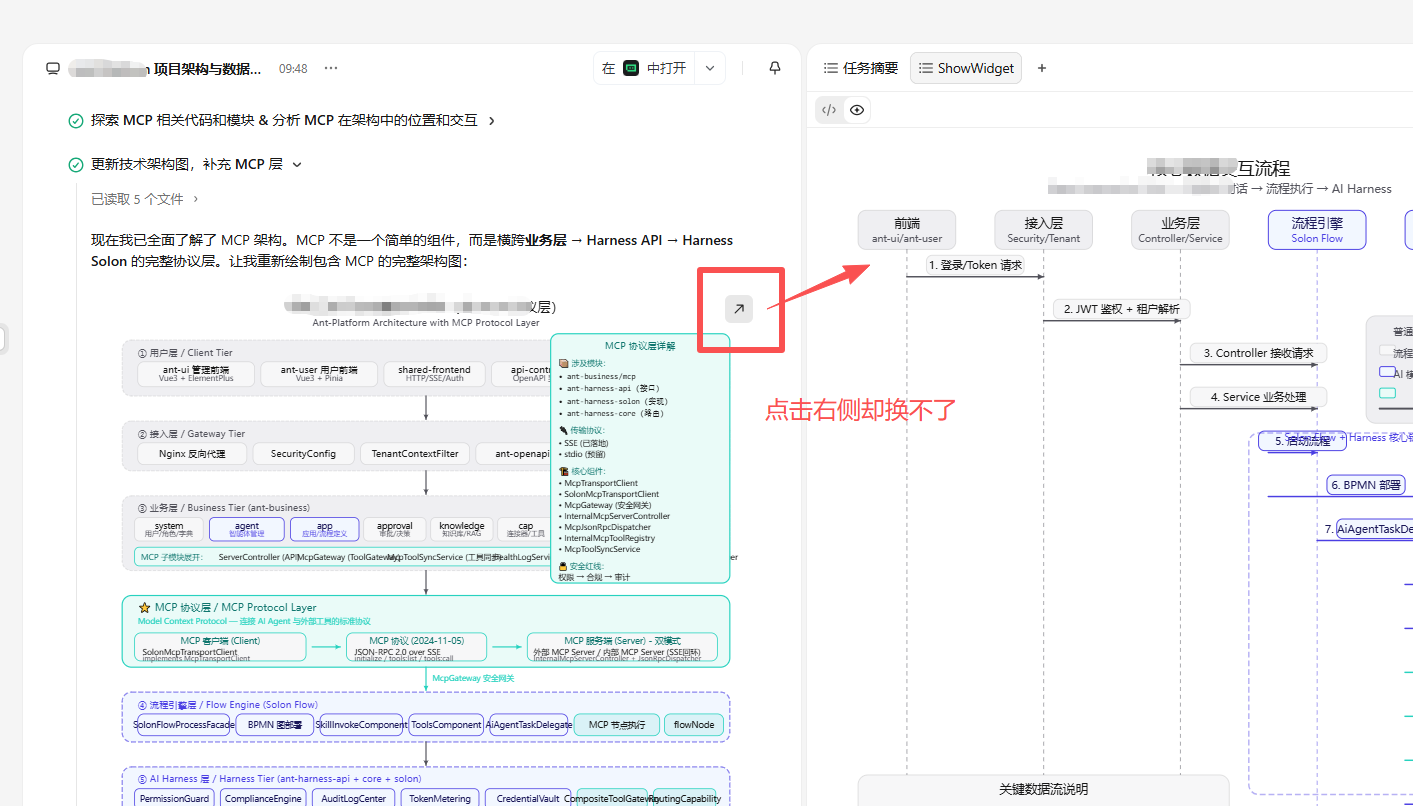Click the 流程引擎 Solon Flow node

tap(1317, 230)
